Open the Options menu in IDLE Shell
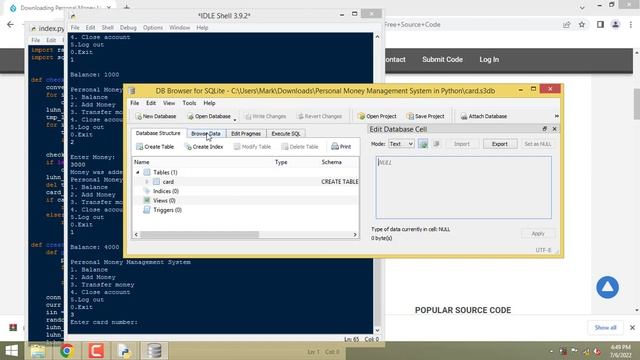 [x=153, y=28]
